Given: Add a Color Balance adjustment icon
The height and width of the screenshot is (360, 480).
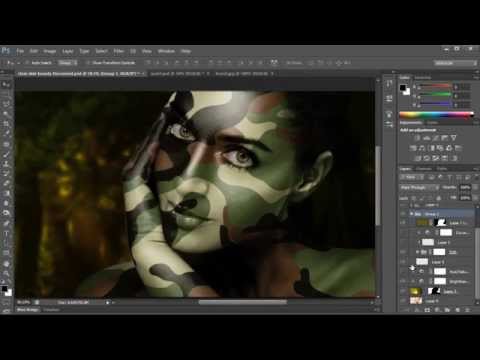Looking at the screenshot, I should pyautogui.click(x=422, y=148).
